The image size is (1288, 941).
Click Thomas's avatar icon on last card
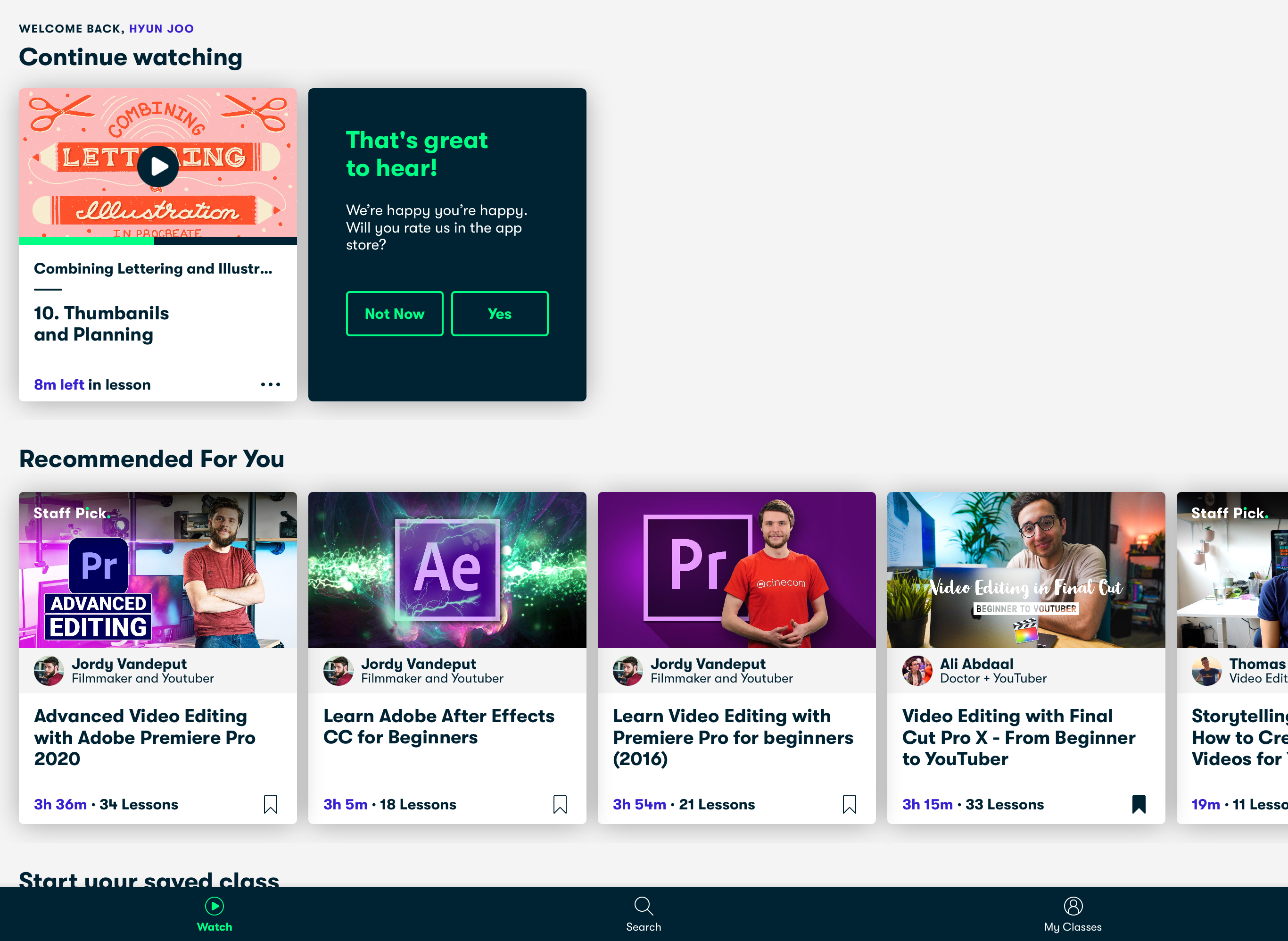[1206, 670]
